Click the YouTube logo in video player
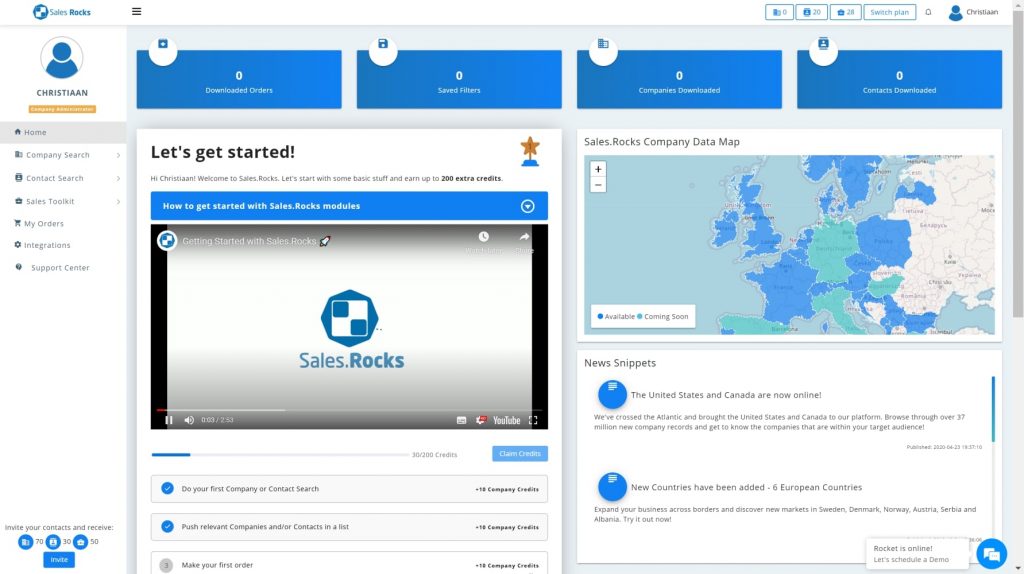 click(x=506, y=420)
